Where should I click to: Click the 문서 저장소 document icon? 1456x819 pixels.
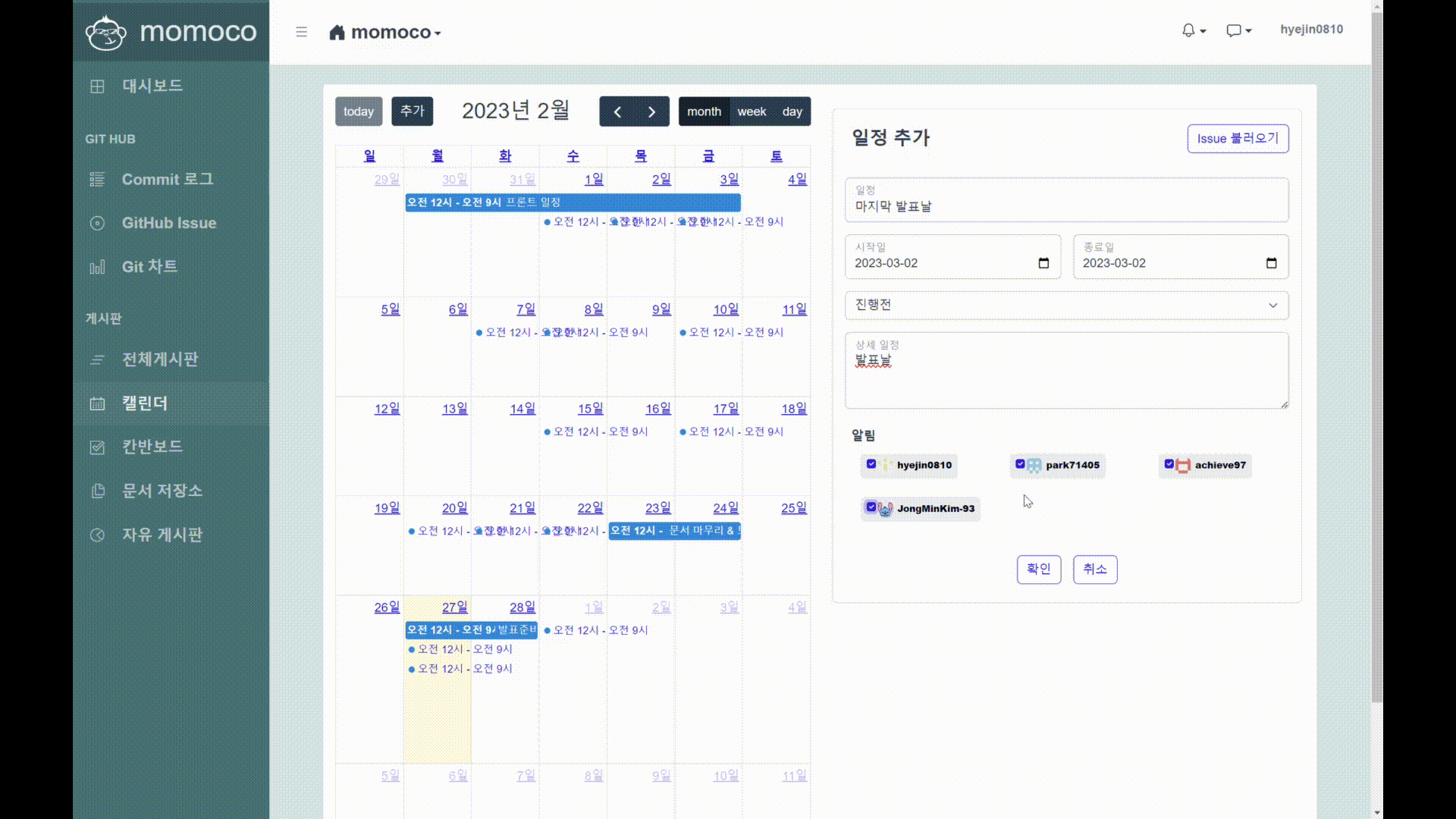pyautogui.click(x=97, y=491)
